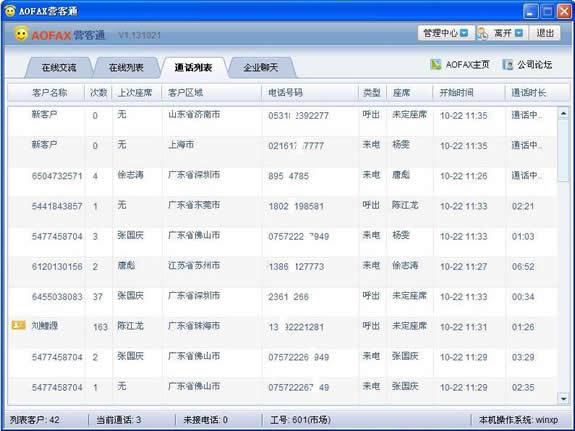Click the title bar smiley app icon
The width and height of the screenshot is (575, 431).
point(10,11)
